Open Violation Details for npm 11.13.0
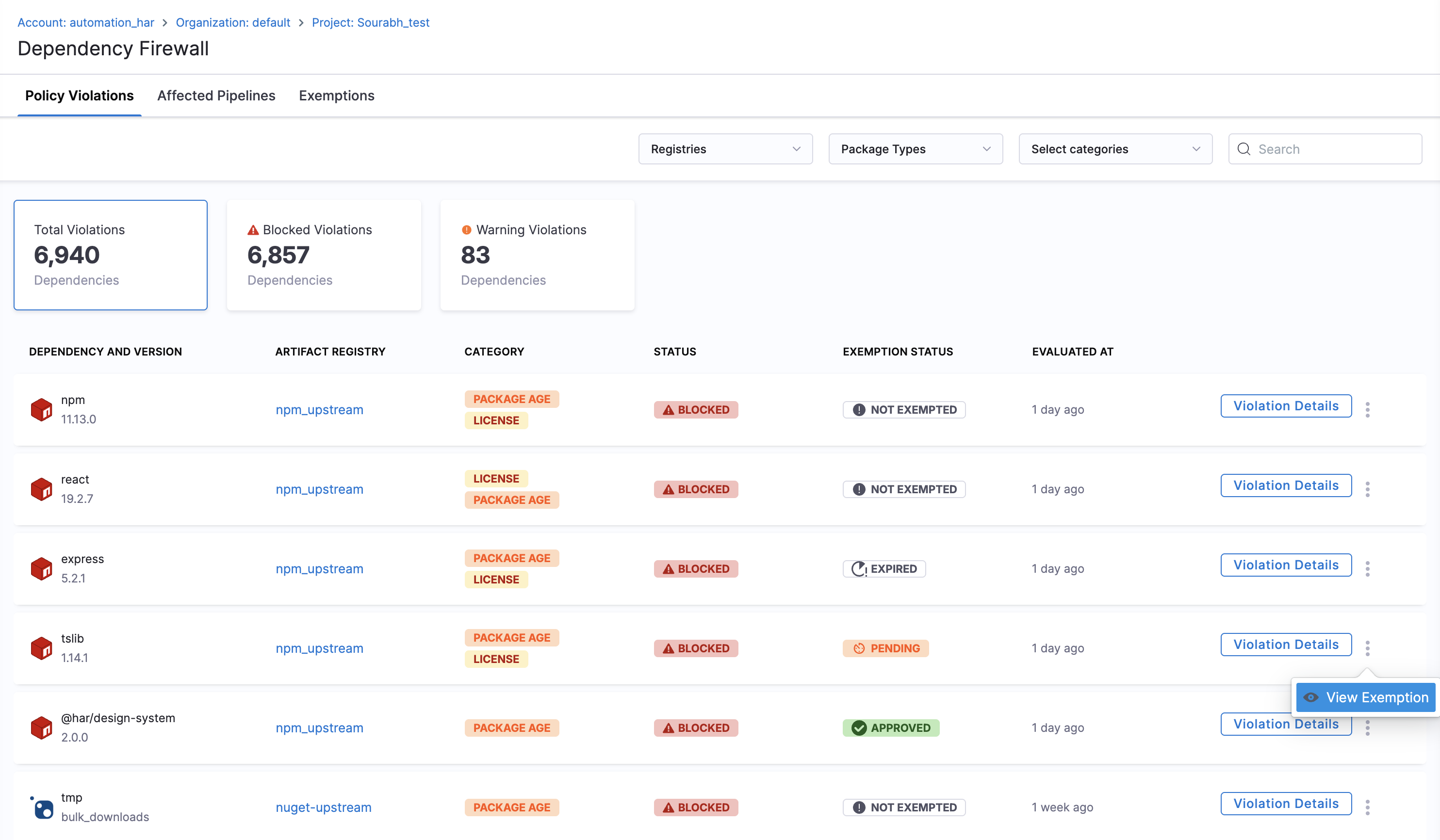 (x=1286, y=405)
